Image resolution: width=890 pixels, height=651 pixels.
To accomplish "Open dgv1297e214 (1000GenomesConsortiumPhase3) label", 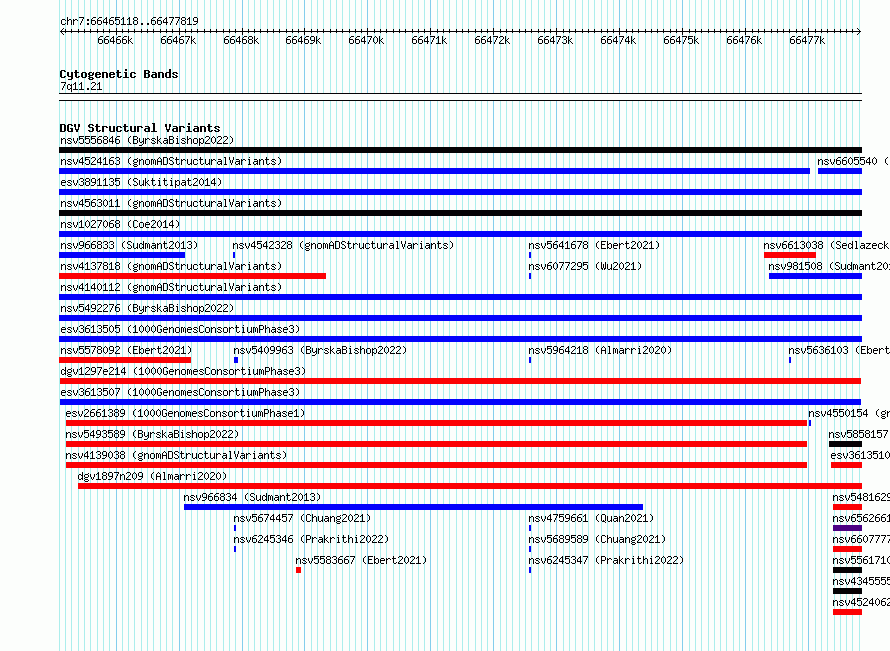I will point(183,371).
